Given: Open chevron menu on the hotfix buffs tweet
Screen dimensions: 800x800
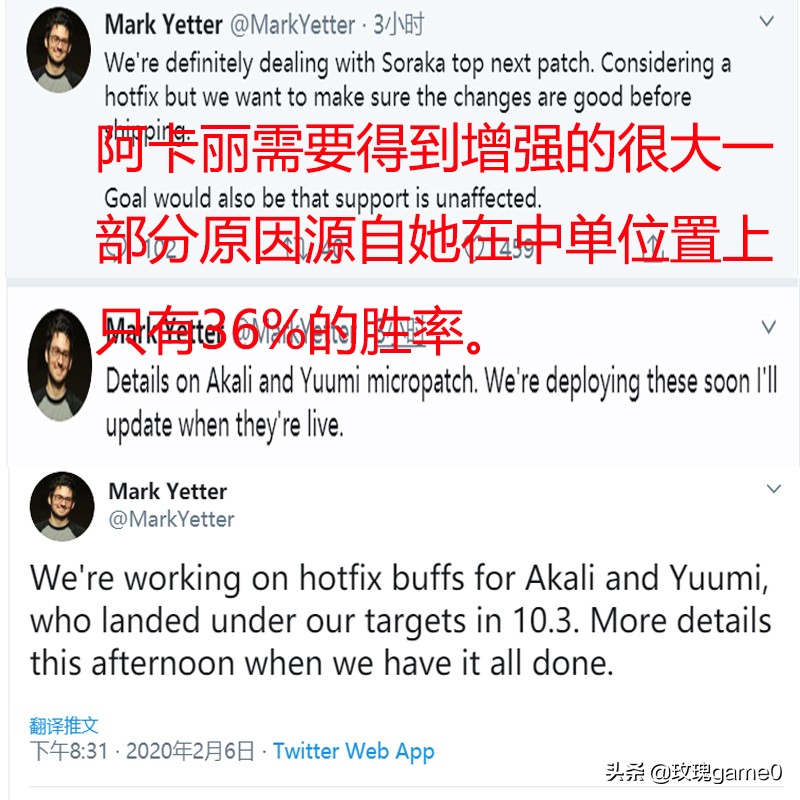Looking at the screenshot, I should pos(774,489).
